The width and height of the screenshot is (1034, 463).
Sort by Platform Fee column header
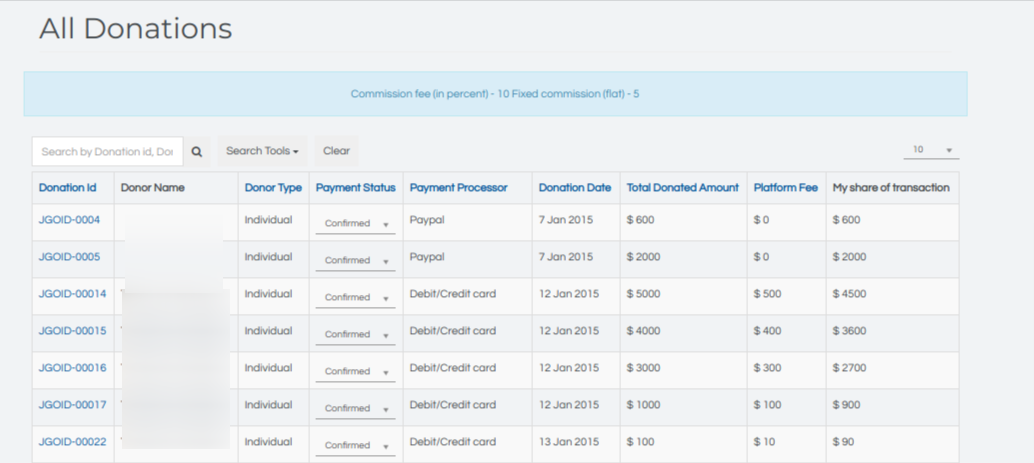785,188
